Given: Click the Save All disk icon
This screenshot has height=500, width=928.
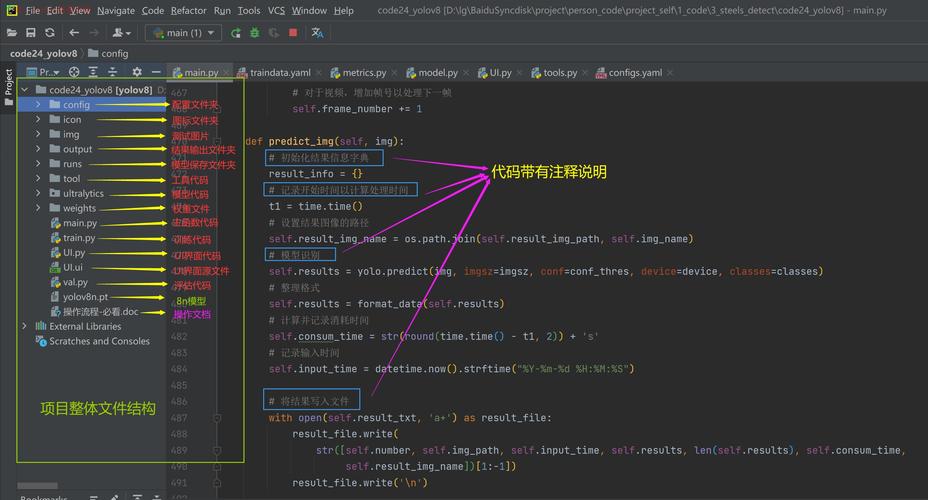Looking at the screenshot, I should click(30, 33).
